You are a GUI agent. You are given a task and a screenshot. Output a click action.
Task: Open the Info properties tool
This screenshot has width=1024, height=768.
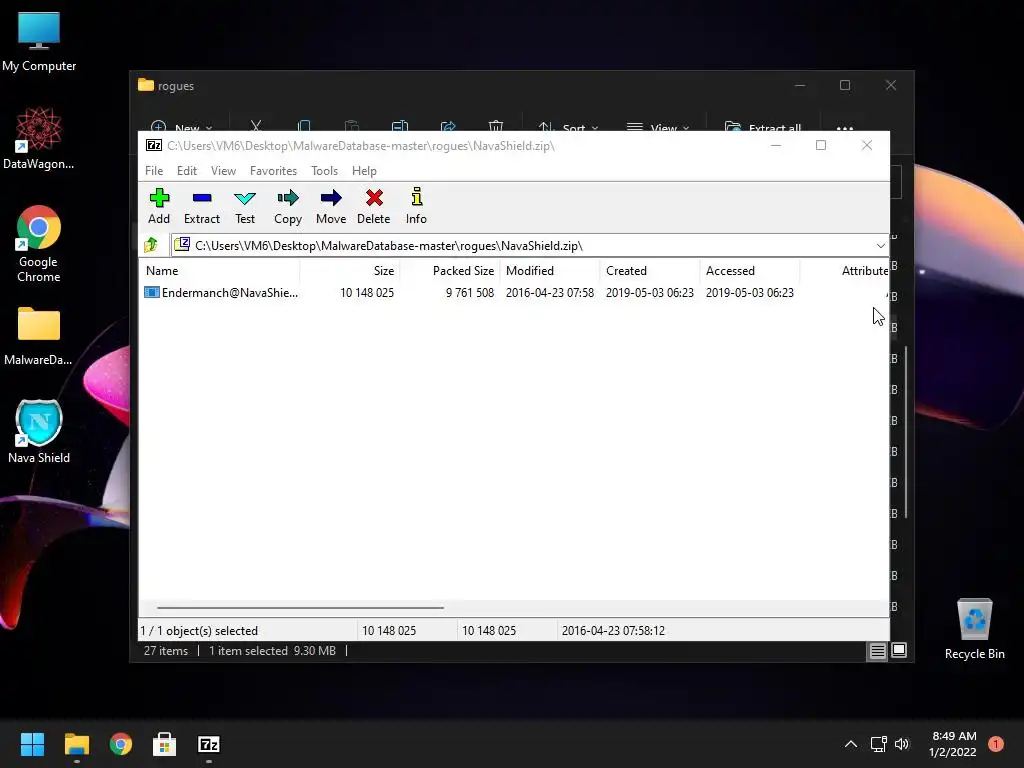pos(416,206)
